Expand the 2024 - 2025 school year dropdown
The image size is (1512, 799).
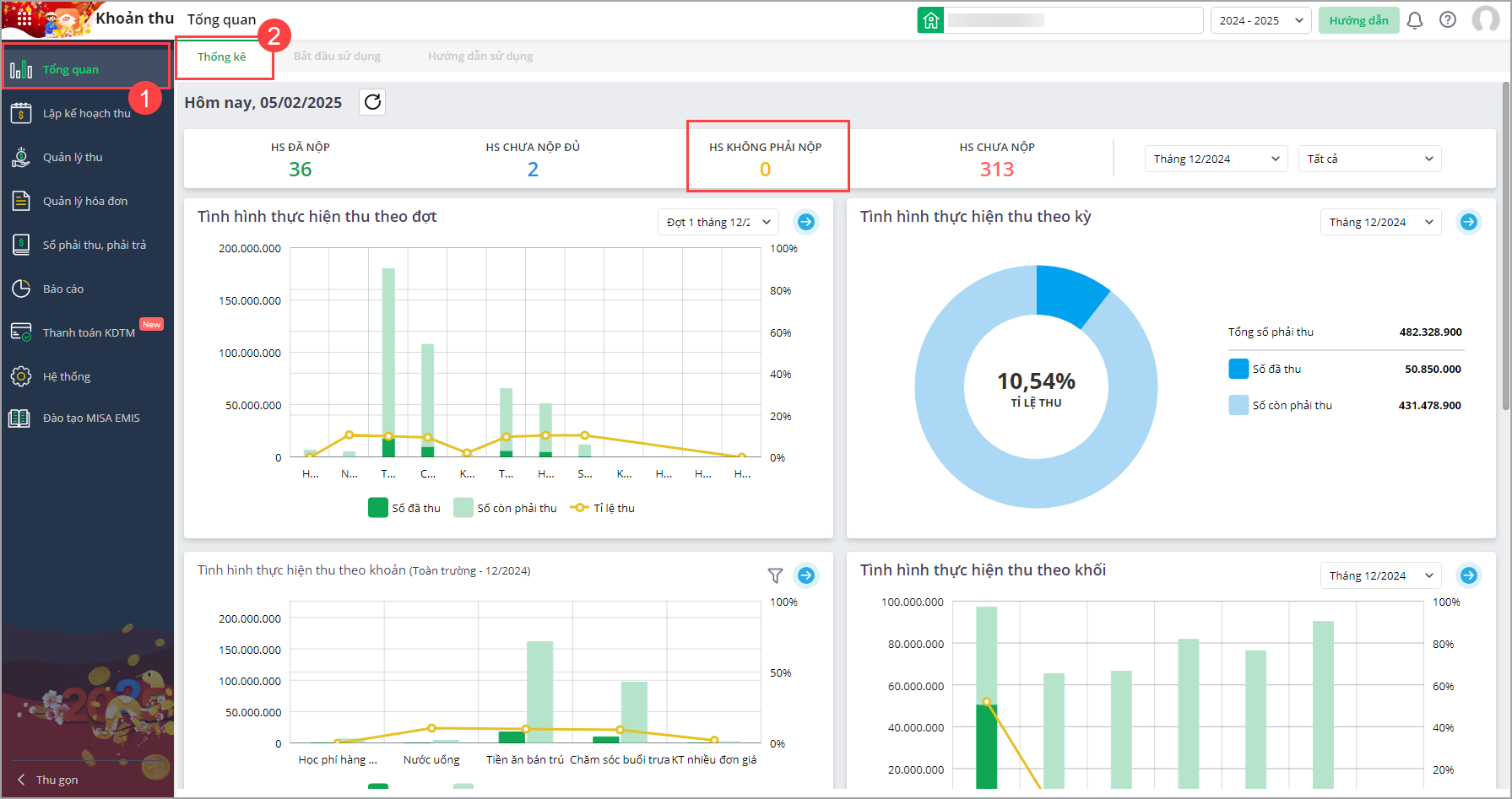pos(1261,20)
